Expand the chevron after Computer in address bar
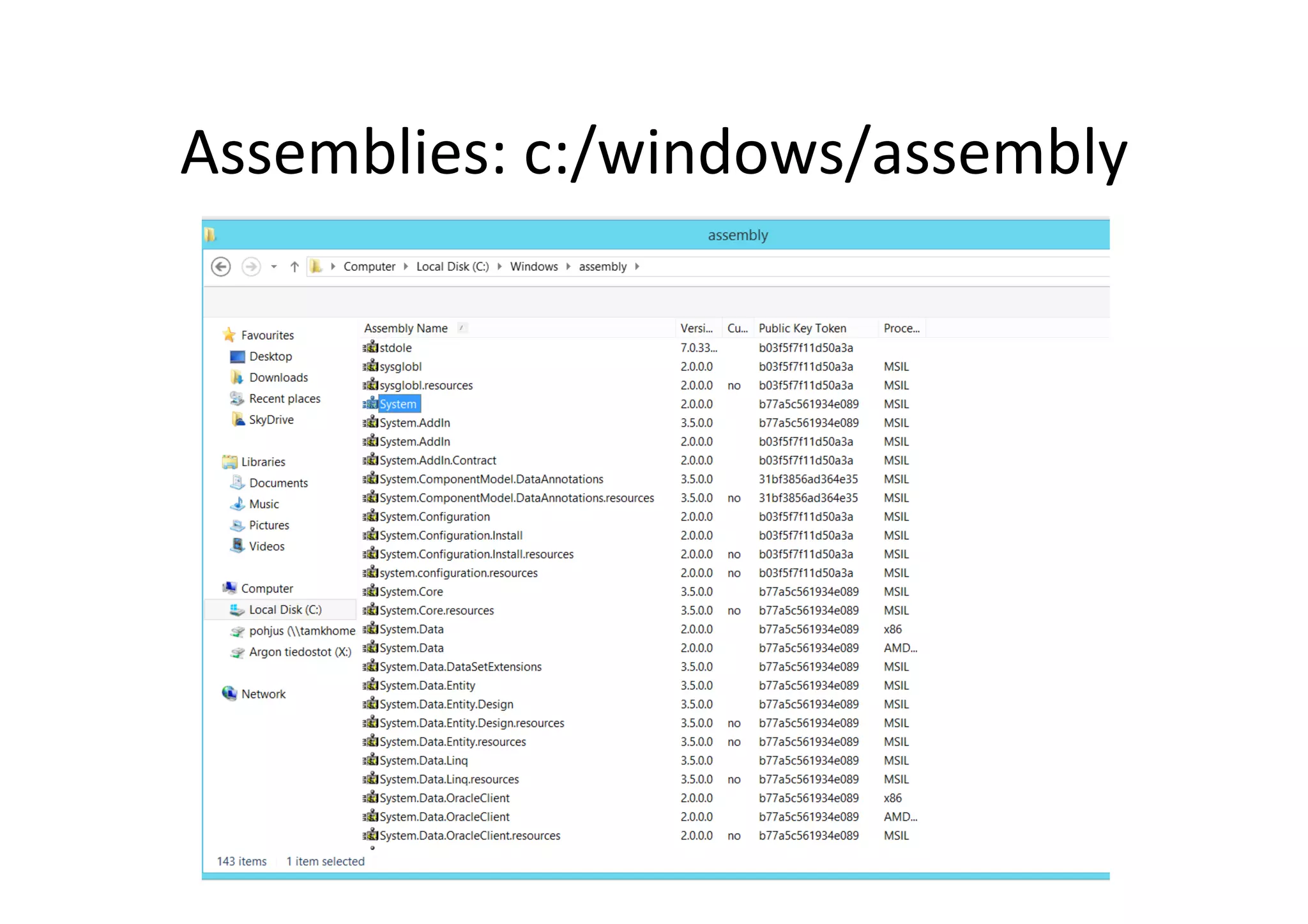Screen dimensions: 1308x924 tap(406, 267)
